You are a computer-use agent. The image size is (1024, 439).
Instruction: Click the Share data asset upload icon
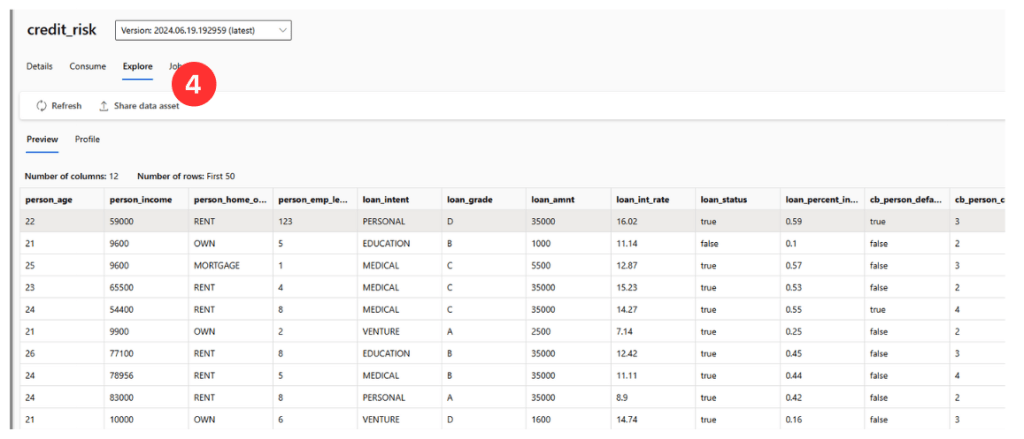pyautogui.click(x=103, y=106)
